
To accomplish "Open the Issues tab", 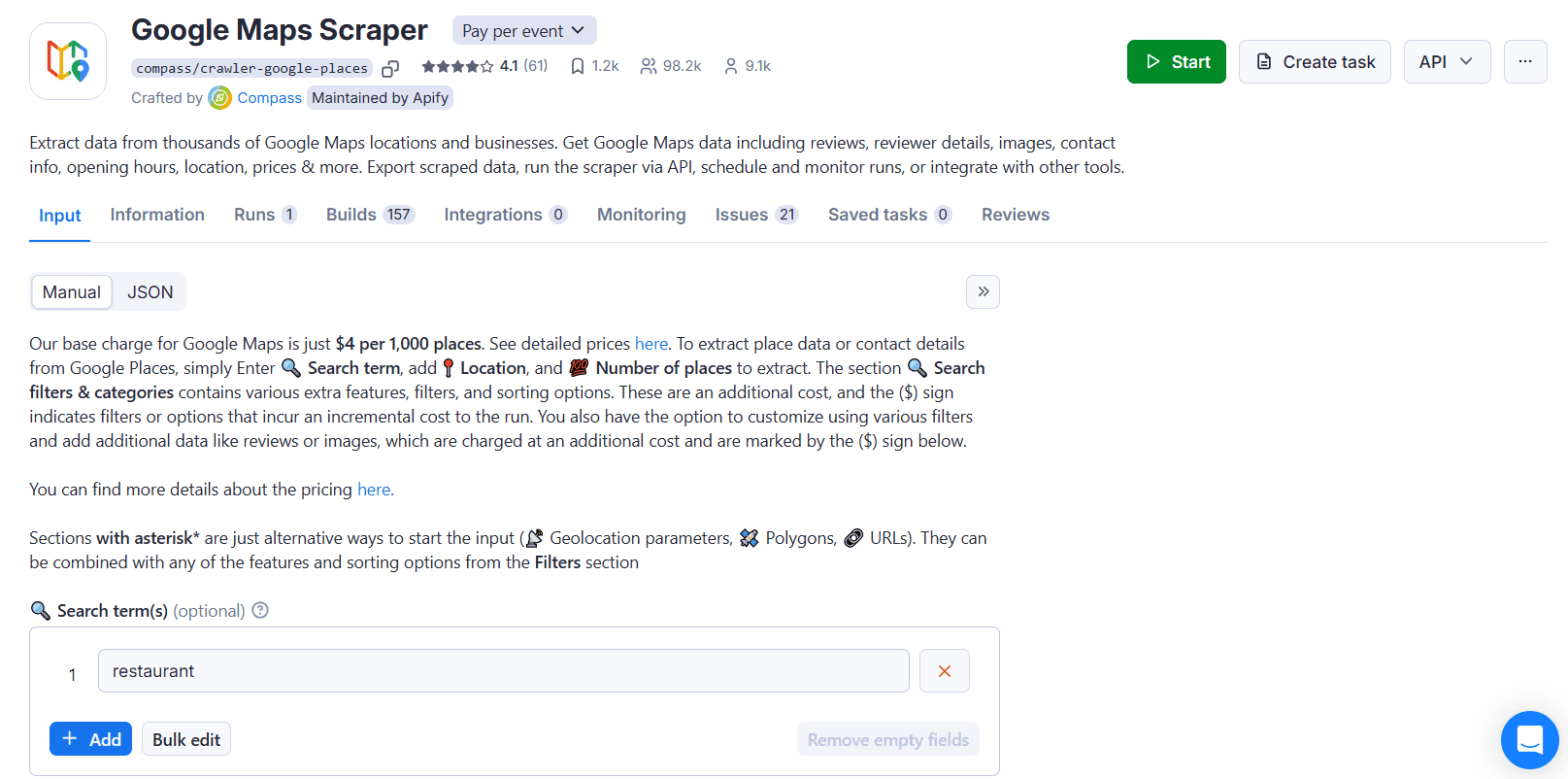I will click(x=756, y=215).
